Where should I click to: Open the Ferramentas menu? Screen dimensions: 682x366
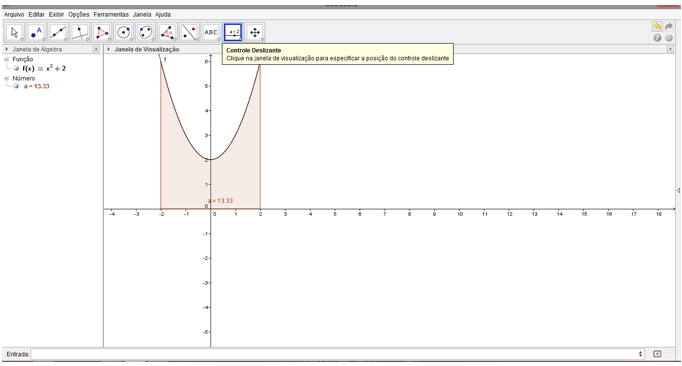coord(111,14)
